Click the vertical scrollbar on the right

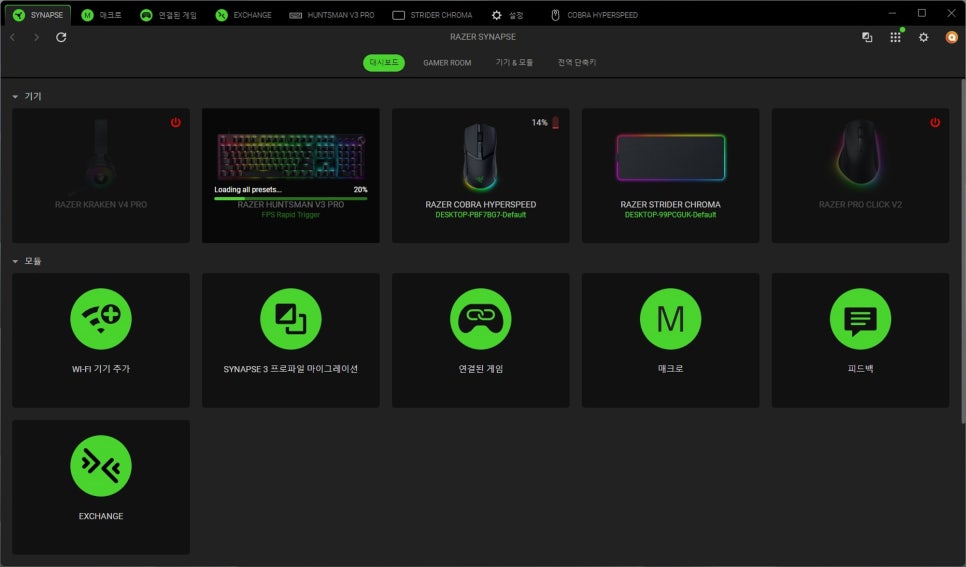pyautogui.click(x=962, y=251)
